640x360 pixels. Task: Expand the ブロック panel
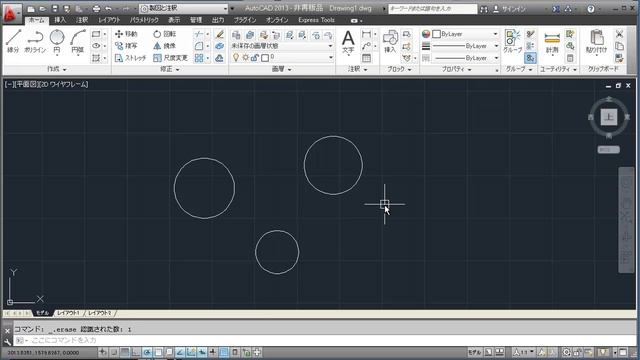pyautogui.click(x=399, y=69)
